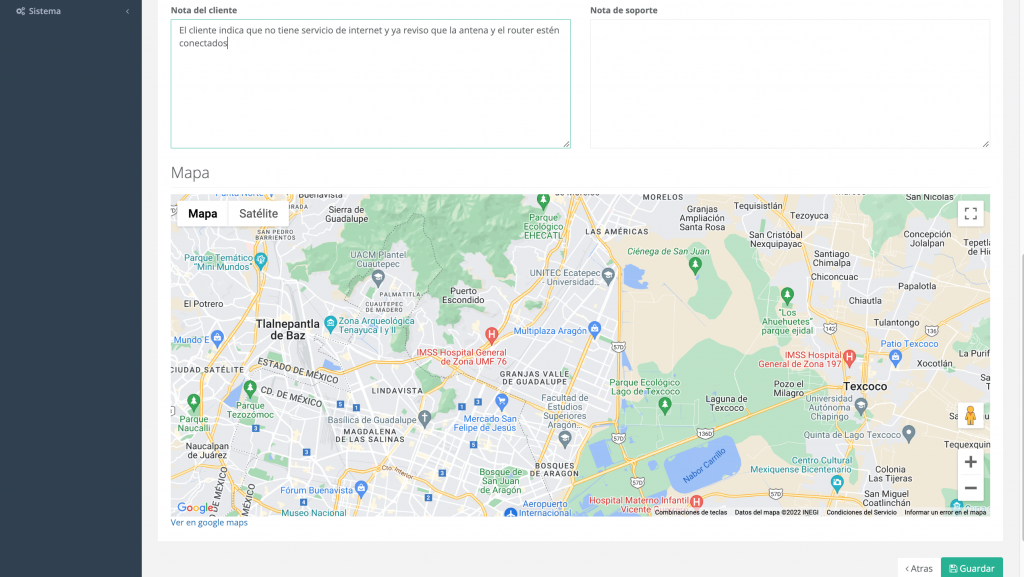Click the Laguna de Texcoco label
The image size is (1024, 577).
(726, 403)
